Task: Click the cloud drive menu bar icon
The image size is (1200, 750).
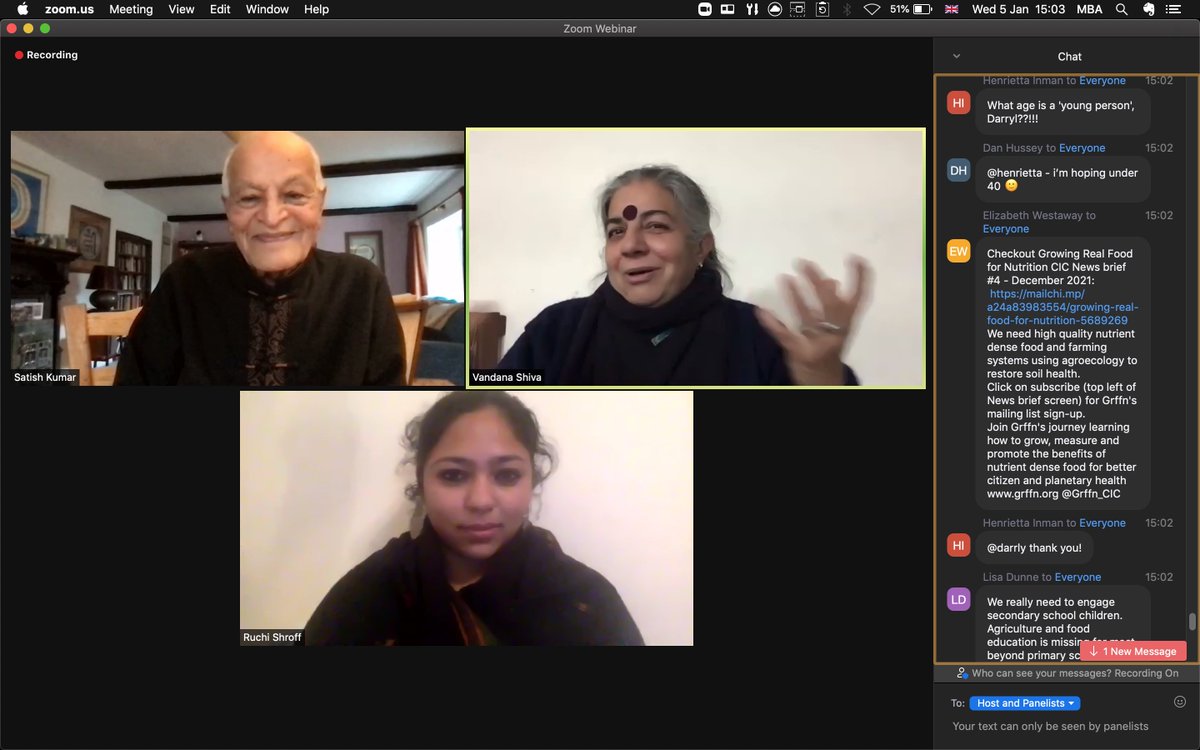Action: point(774,9)
